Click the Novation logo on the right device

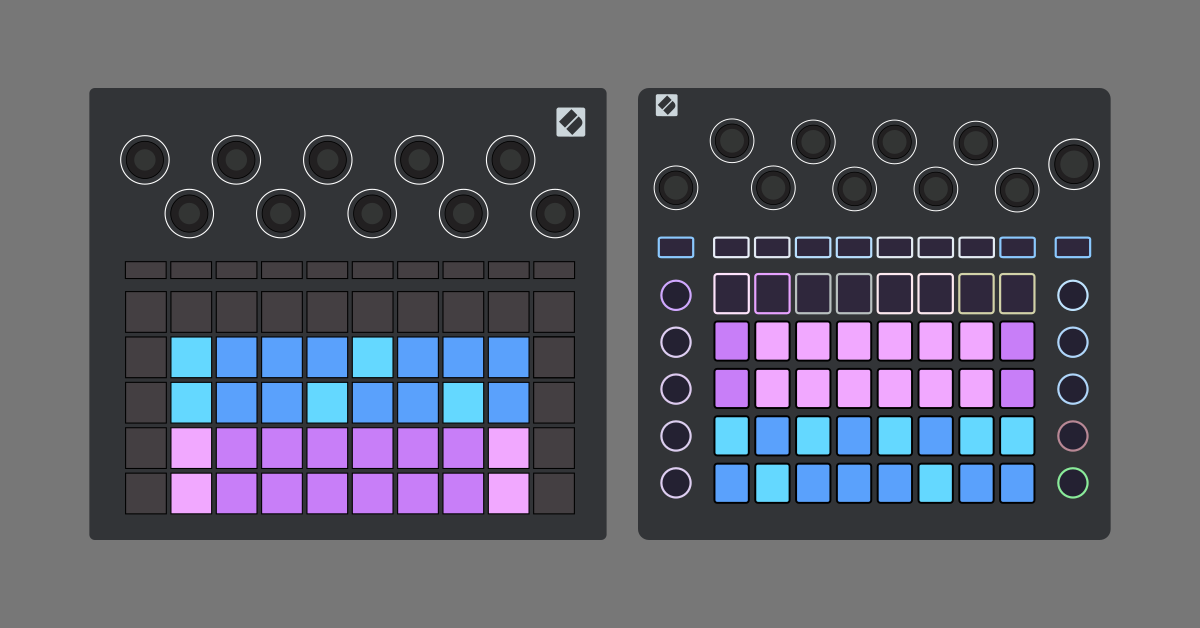coord(667,105)
